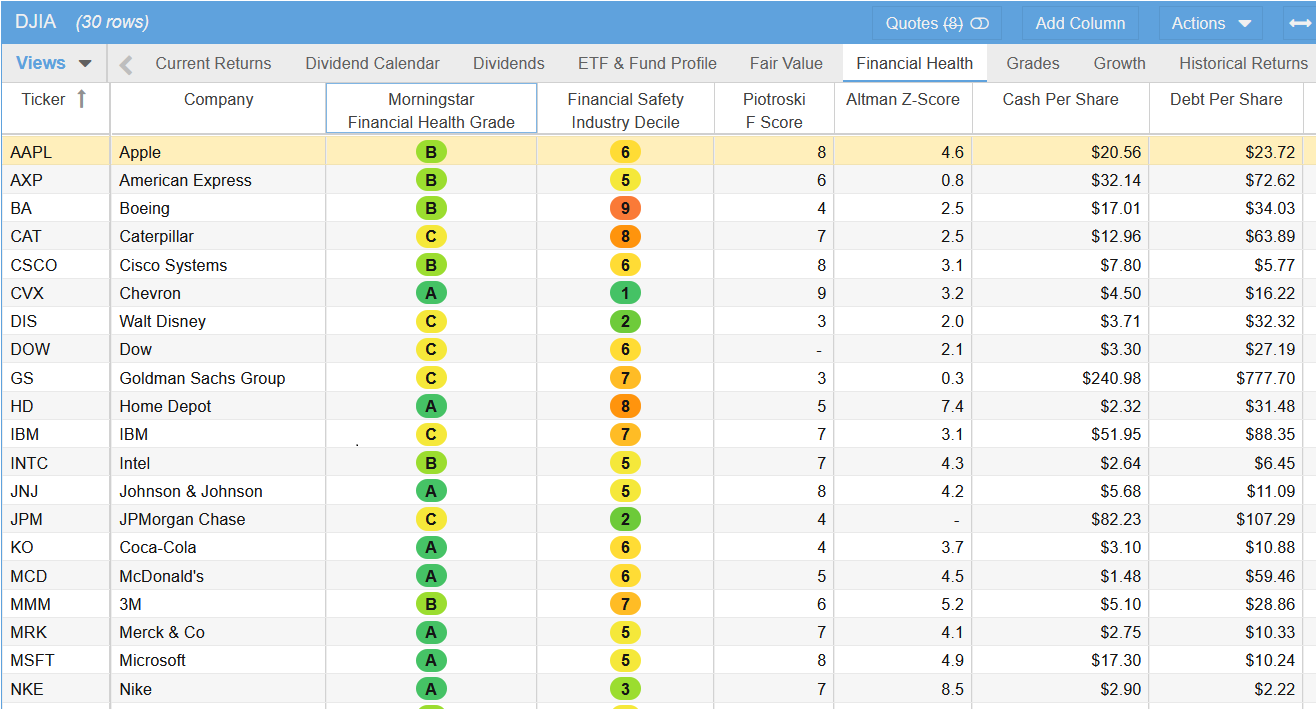The image size is (1316, 709).
Task: Select the Goldman Sachs Group company name
Action: tap(202, 378)
